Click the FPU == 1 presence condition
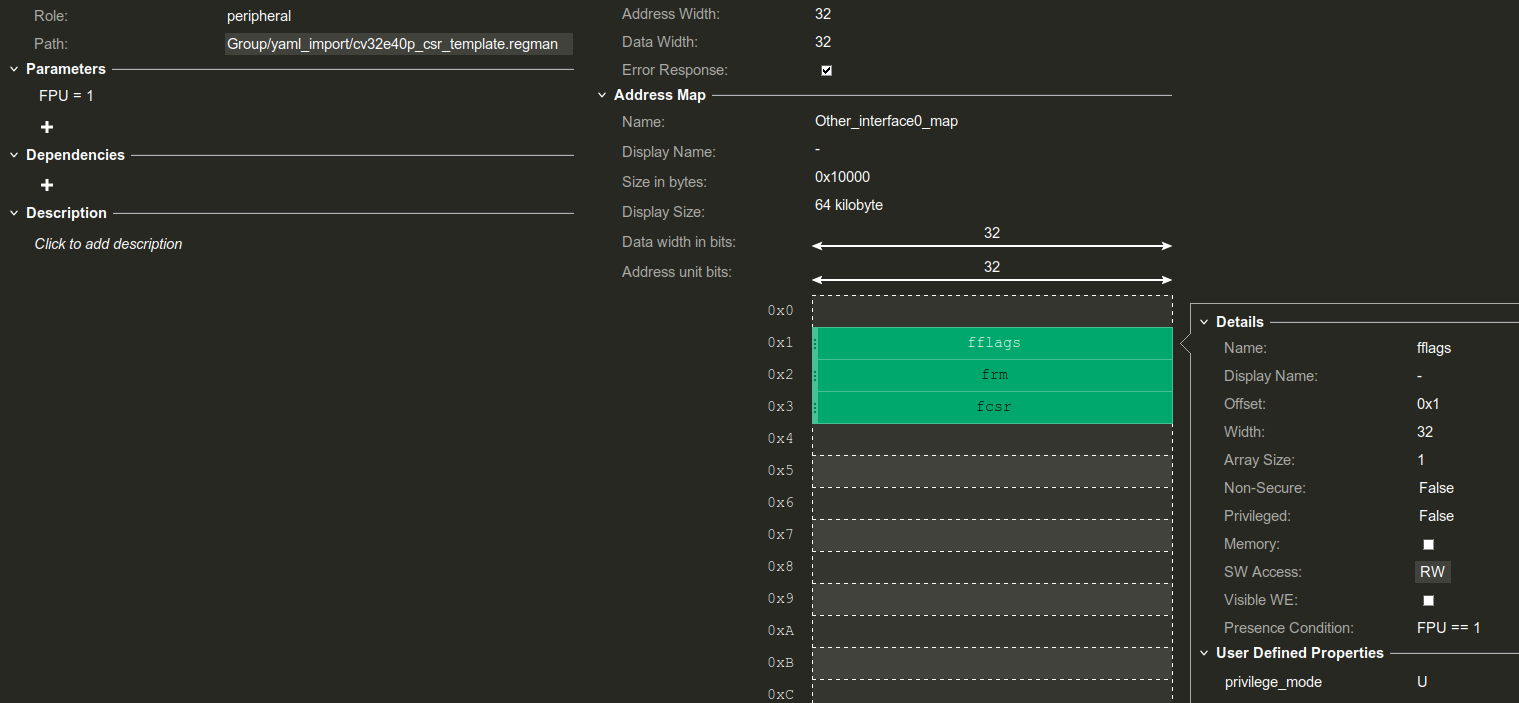The height and width of the screenshot is (703, 1519). 1448,628
